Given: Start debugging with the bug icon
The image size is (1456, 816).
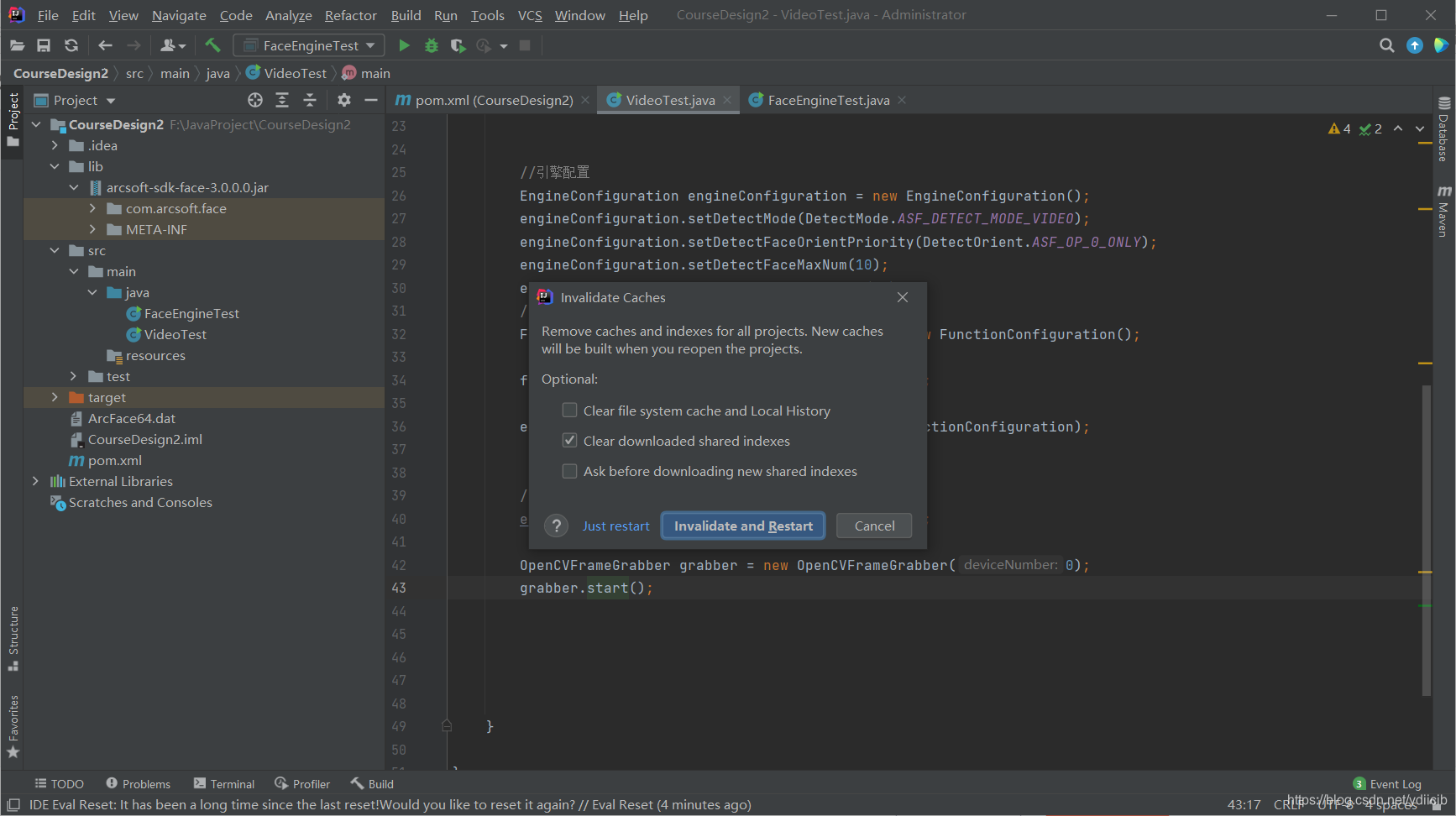Looking at the screenshot, I should point(431,45).
